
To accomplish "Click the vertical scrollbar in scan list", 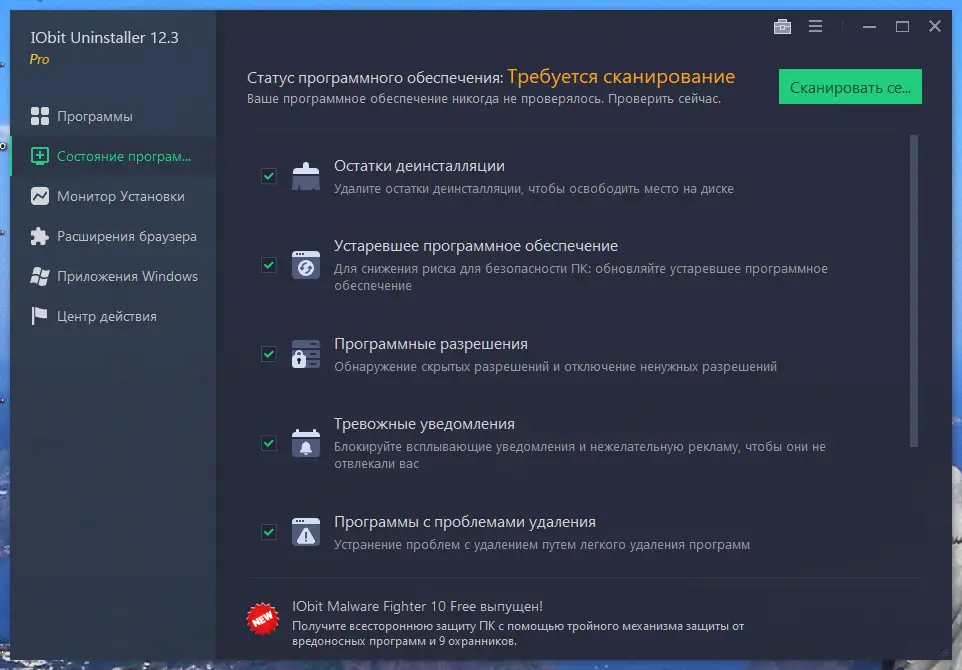I will click(x=914, y=291).
